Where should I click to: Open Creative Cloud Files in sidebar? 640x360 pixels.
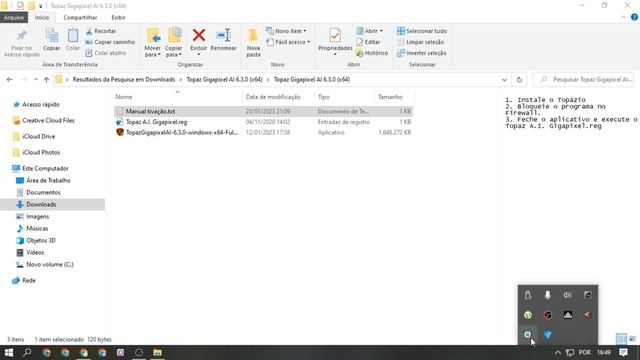(x=48, y=120)
